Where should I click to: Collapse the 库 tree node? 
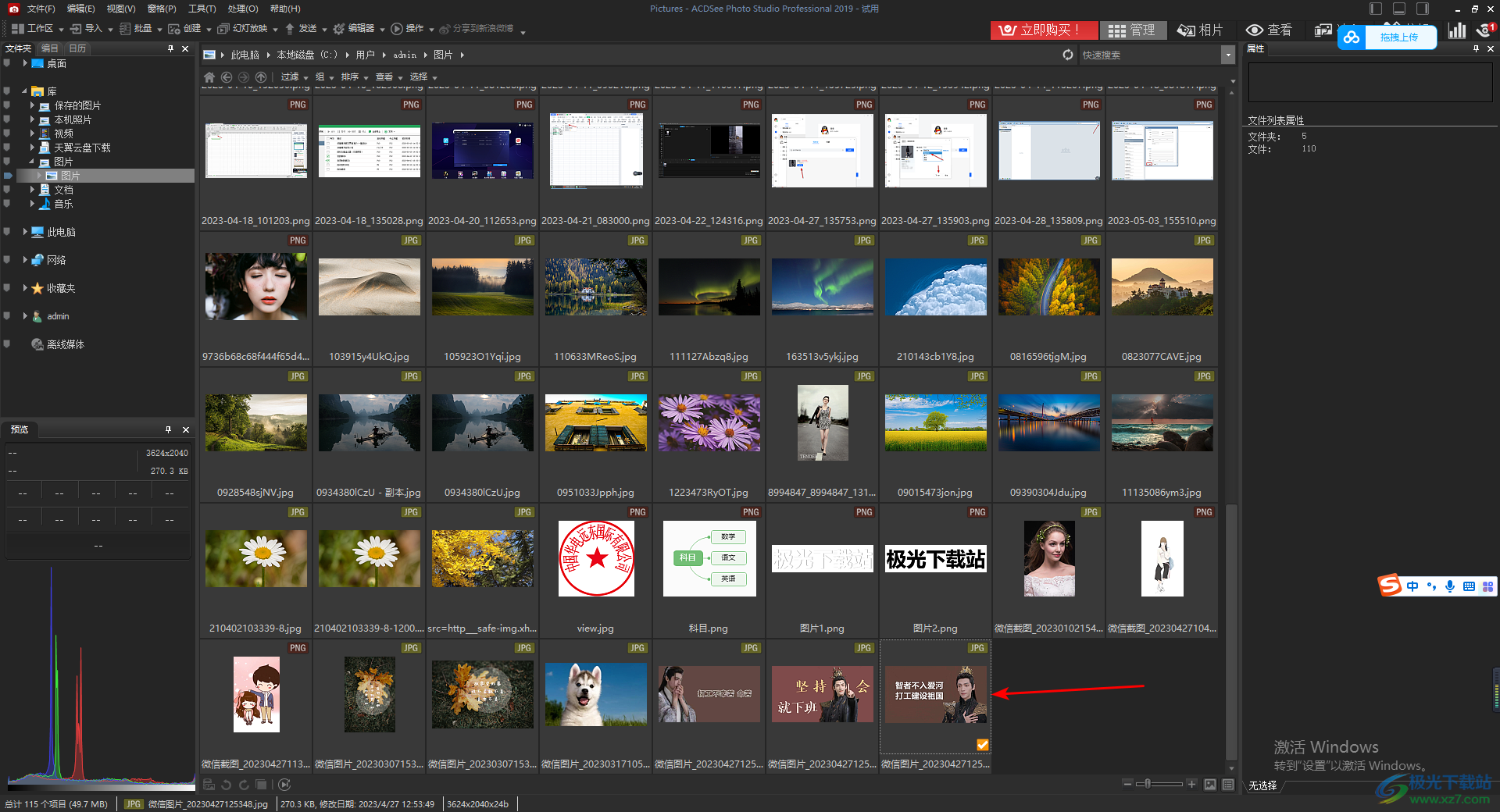25,91
